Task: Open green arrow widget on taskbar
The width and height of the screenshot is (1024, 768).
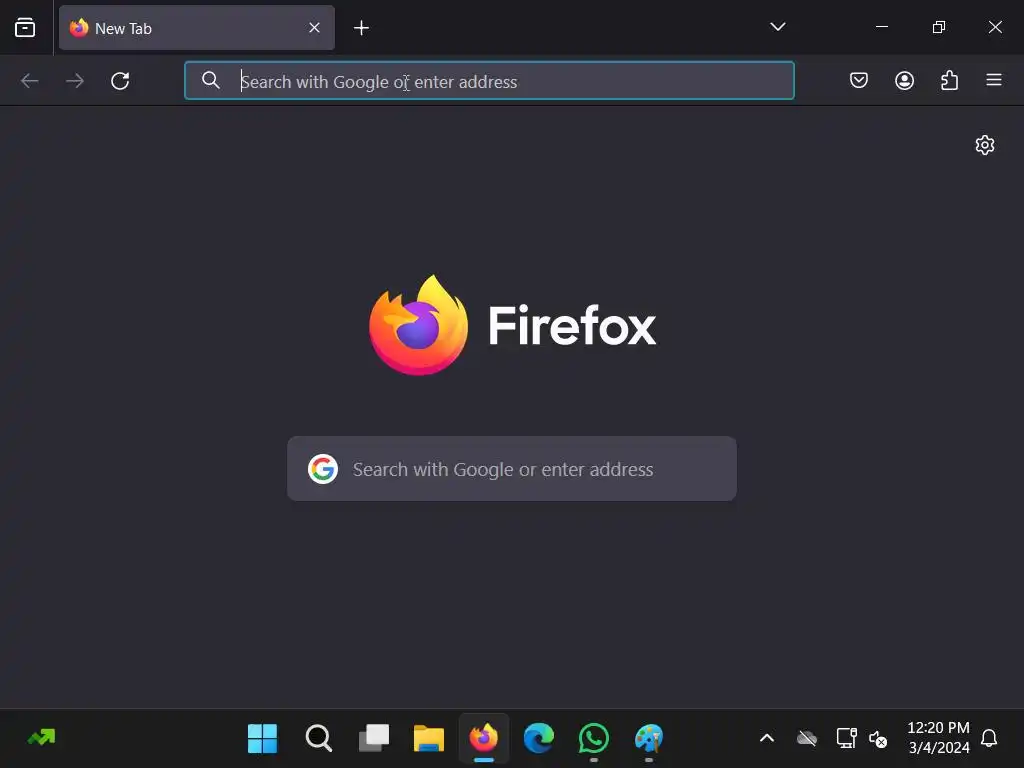Action: [42, 738]
